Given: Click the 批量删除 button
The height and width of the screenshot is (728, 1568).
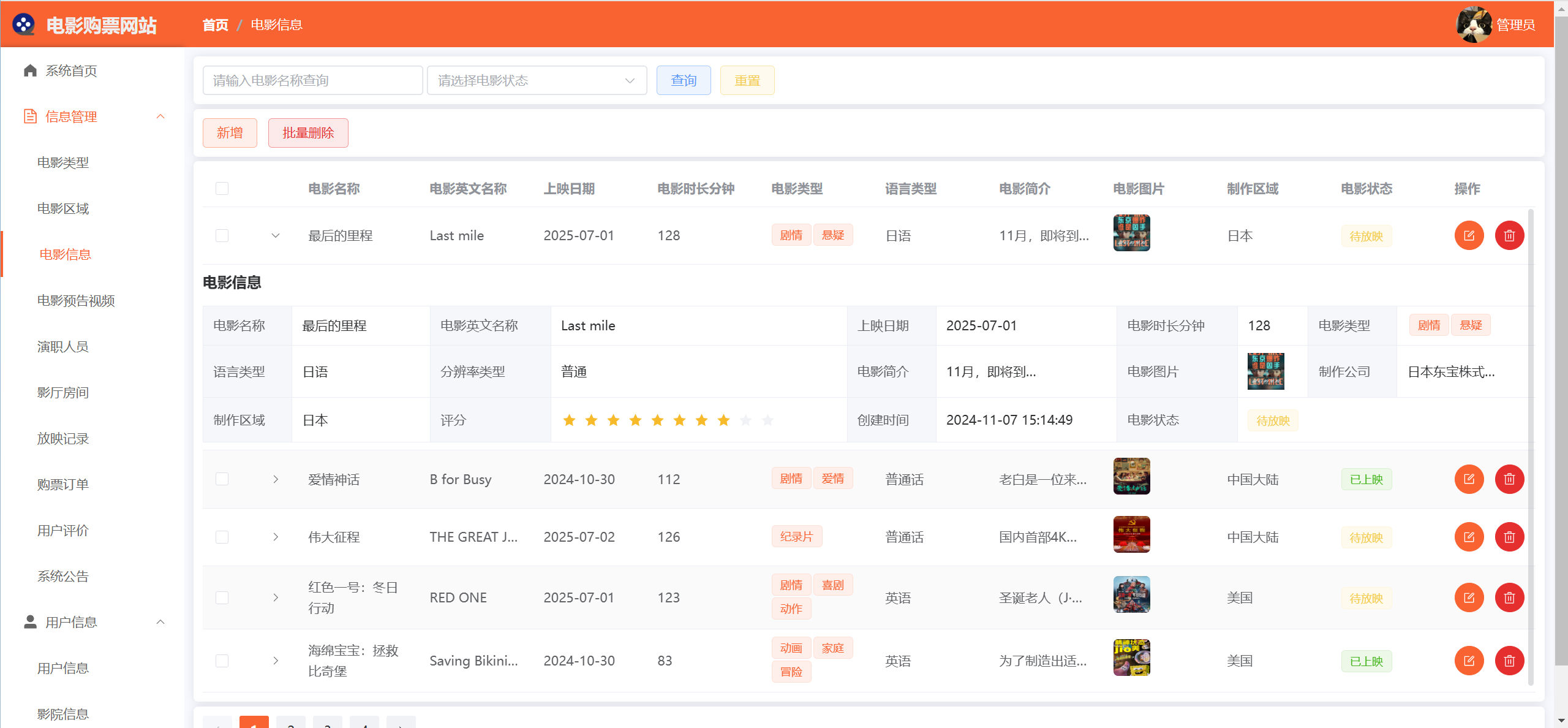Looking at the screenshot, I should coord(307,133).
